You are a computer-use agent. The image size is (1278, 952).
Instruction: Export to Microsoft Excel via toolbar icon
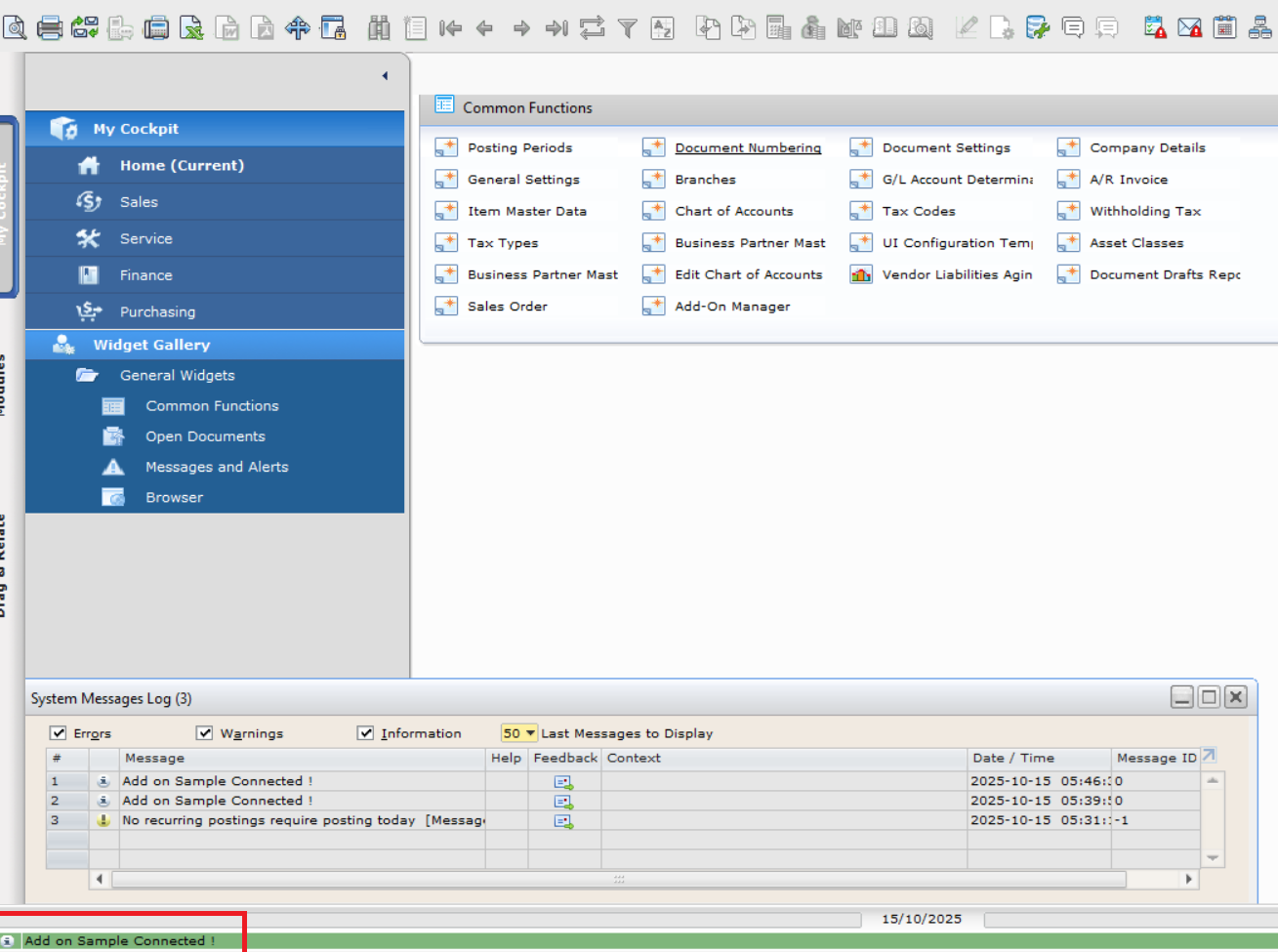point(191,28)
